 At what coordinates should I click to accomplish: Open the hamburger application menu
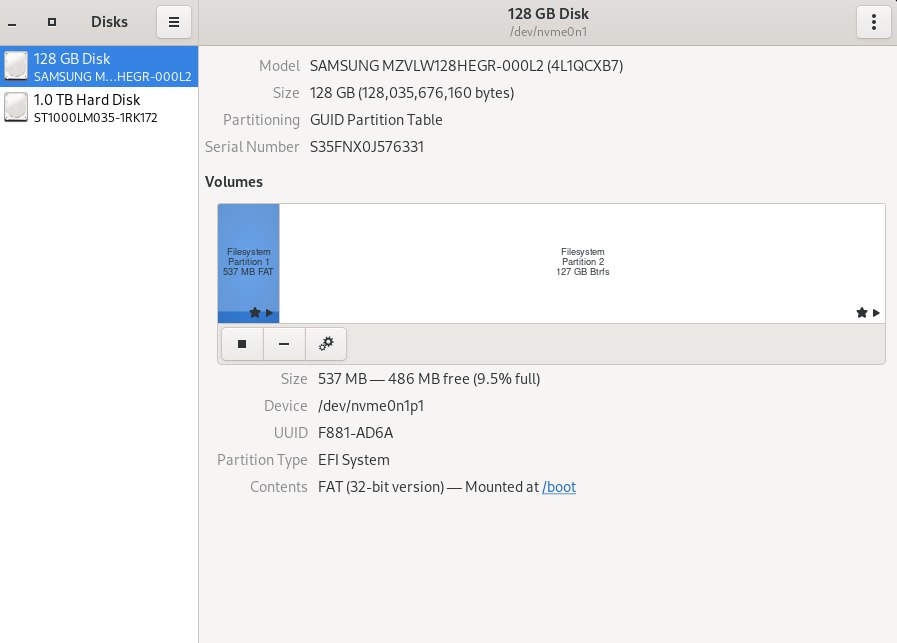pos(174,22)
